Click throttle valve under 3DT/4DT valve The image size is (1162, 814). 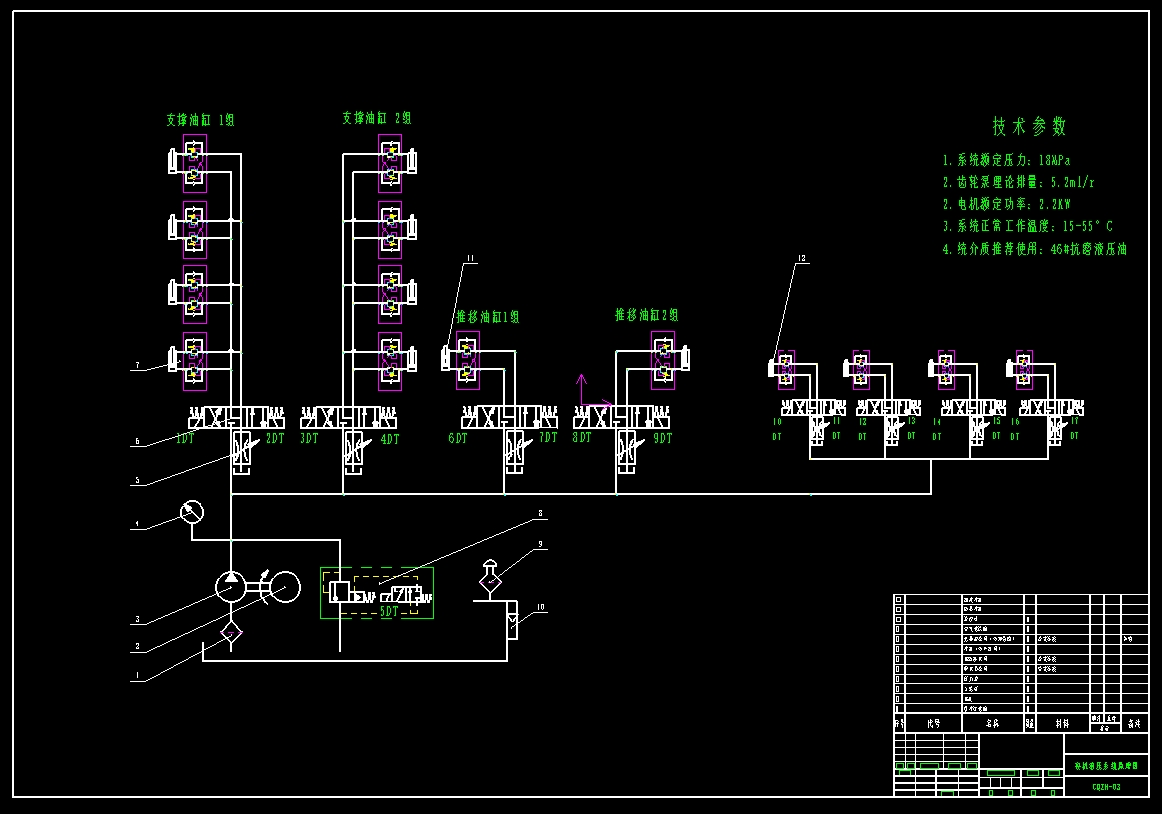point(353,449)
